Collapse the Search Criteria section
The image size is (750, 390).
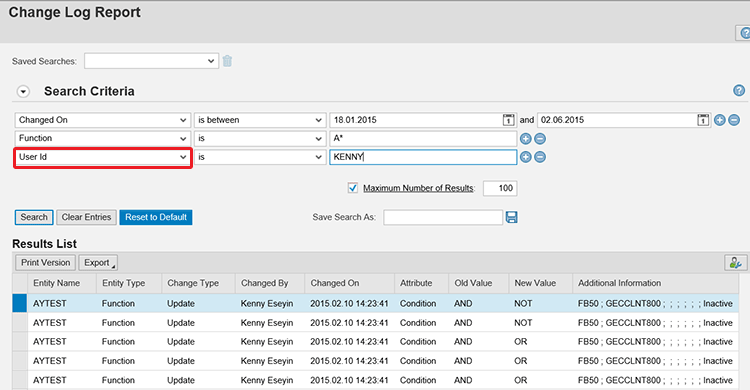(23, 91)
